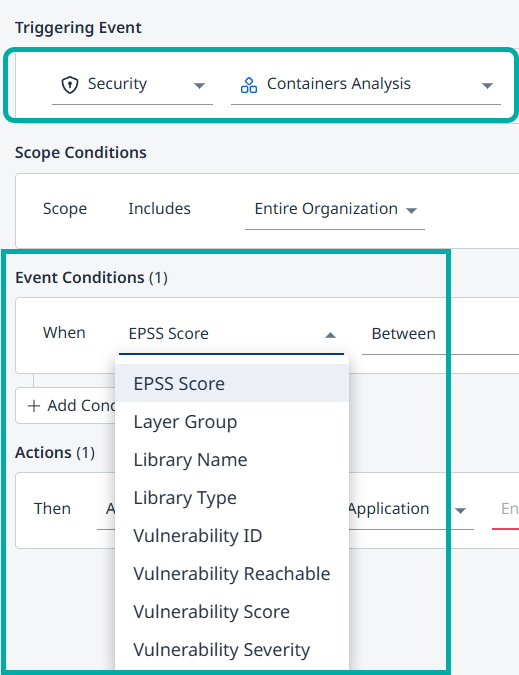Screen dimensions: 519x675
Task: Choose Vulnerability Severity option
Action: tap(232, 650)
